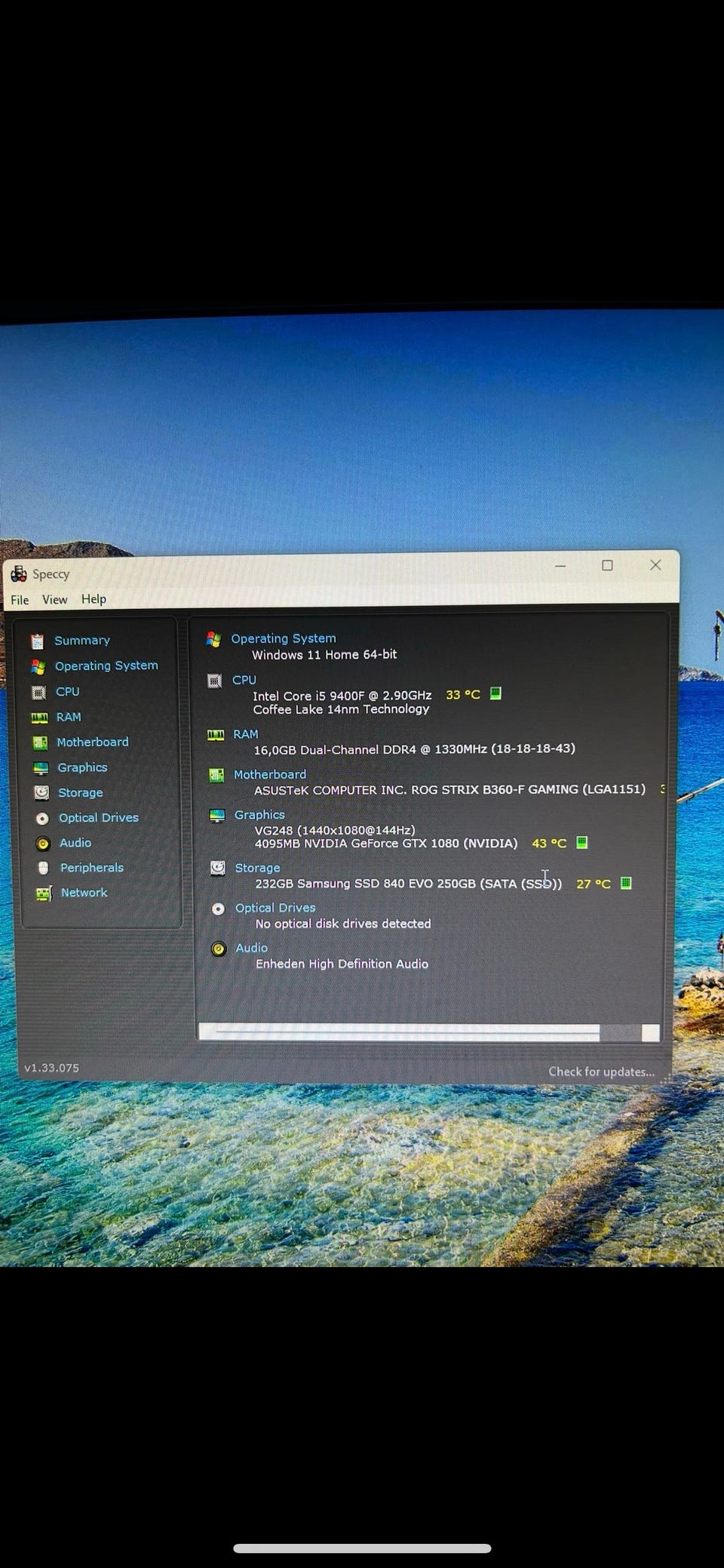Open RAM section from sidebar label
The width and height of the screenshot is (724, 1568).
pyautogui.click(x=69, y=717)
